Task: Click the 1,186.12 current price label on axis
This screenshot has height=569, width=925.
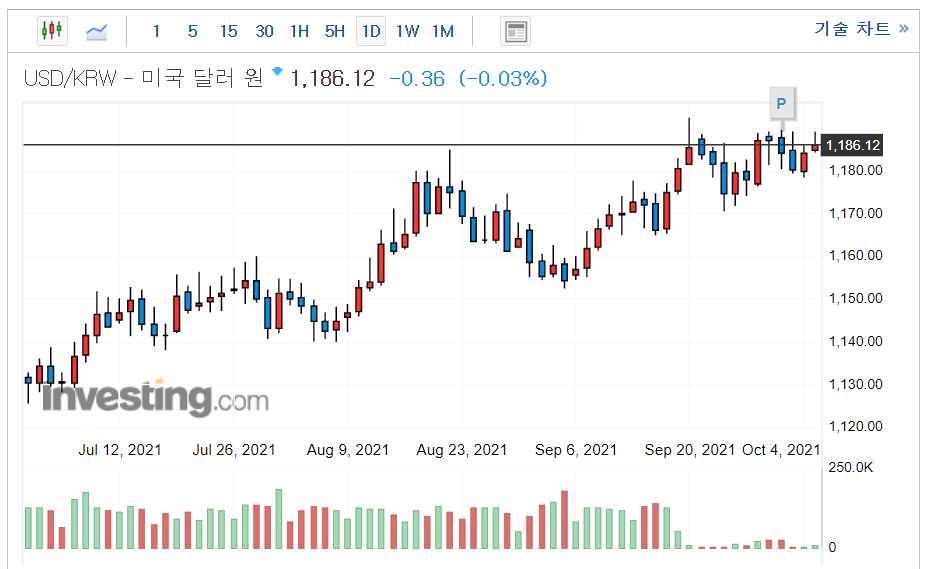Action: click(852, 145)
